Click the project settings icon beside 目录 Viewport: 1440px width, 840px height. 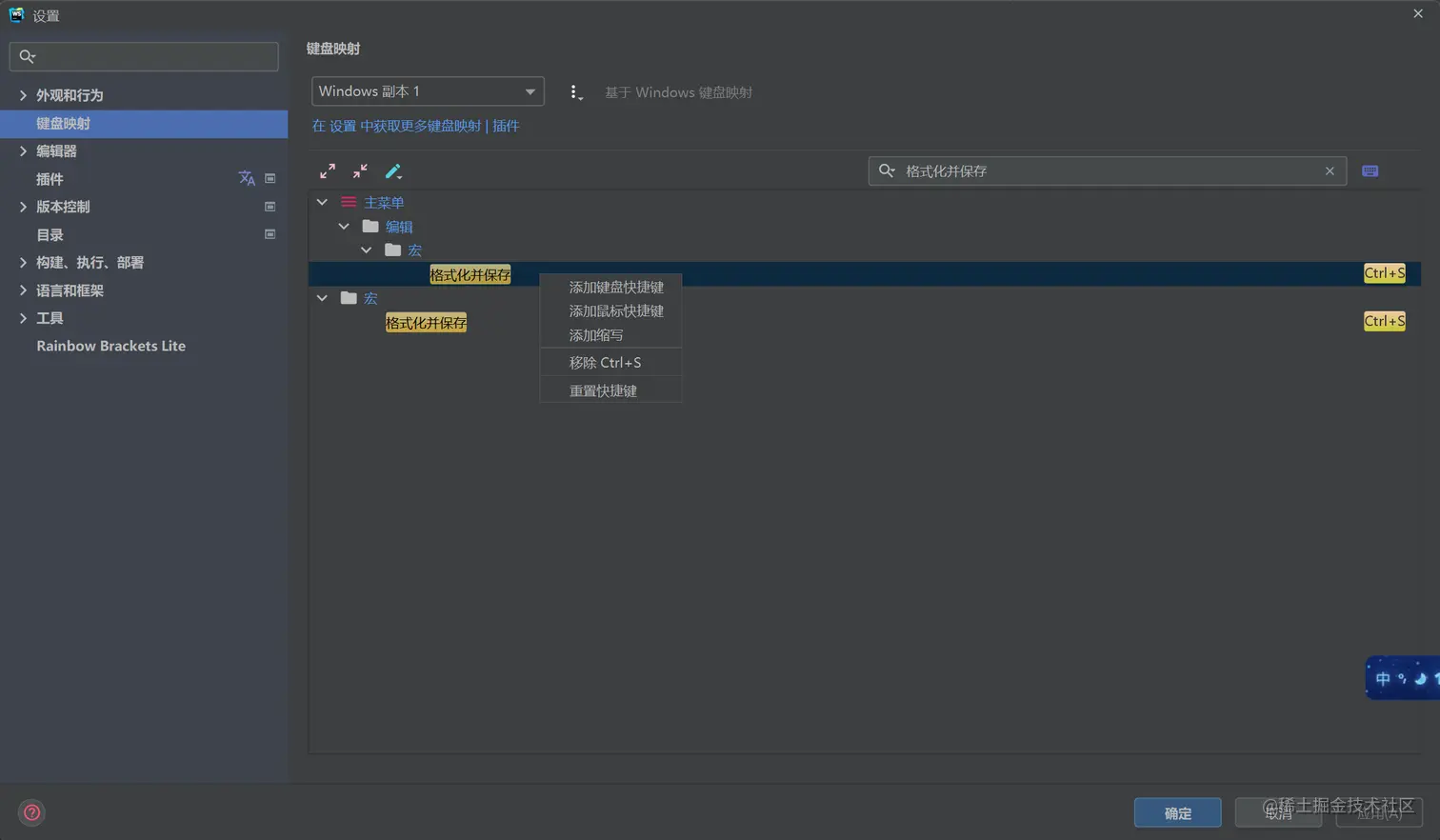tap(270, 234)
